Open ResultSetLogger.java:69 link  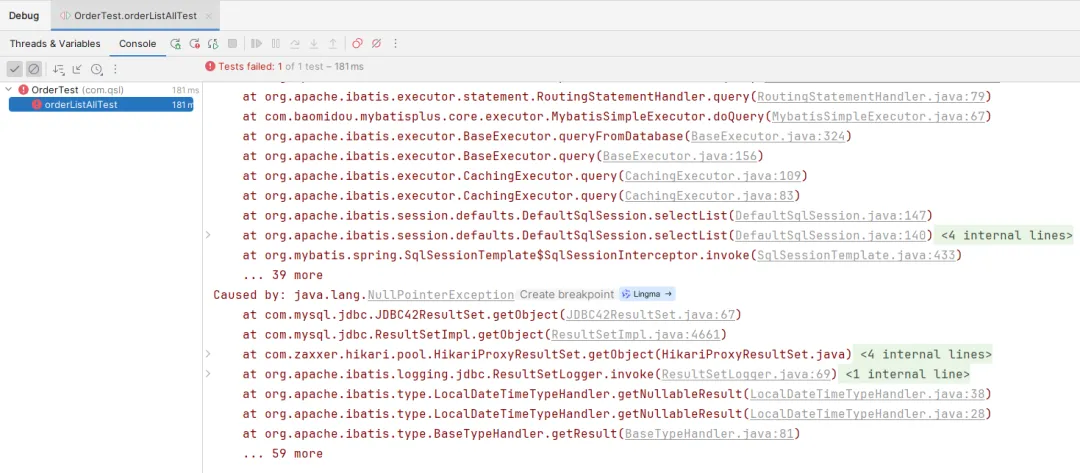[x=745, y=375]
